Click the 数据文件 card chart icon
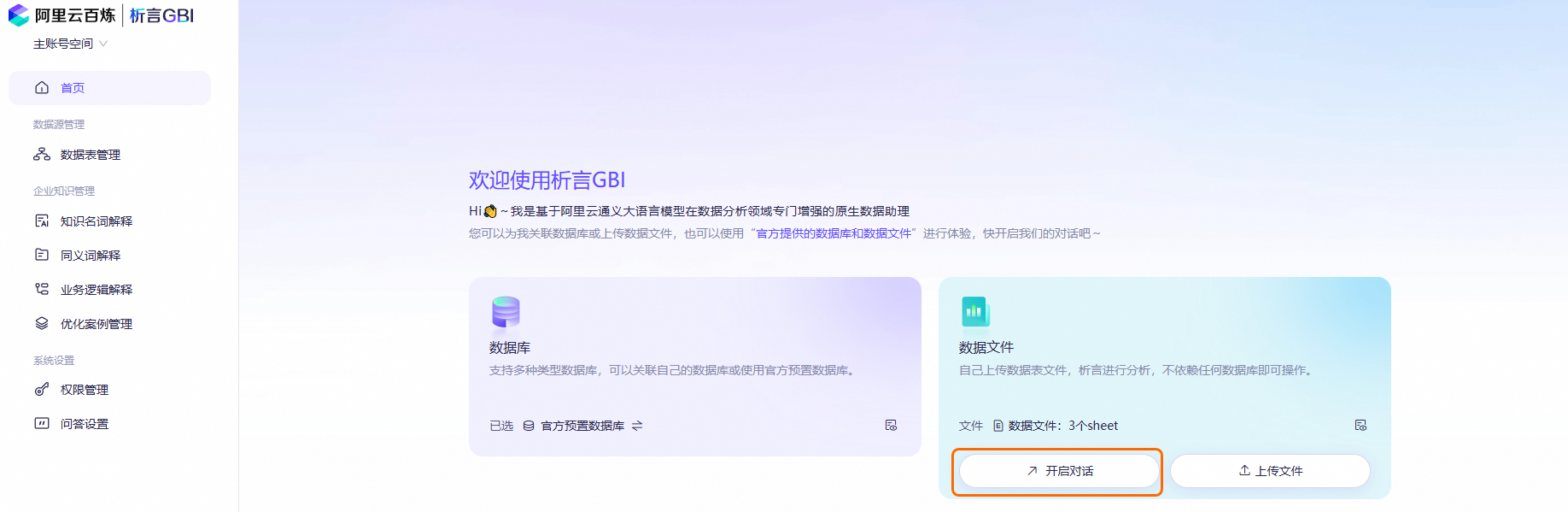The image size is (1568, 512). [x=975, y=312]
